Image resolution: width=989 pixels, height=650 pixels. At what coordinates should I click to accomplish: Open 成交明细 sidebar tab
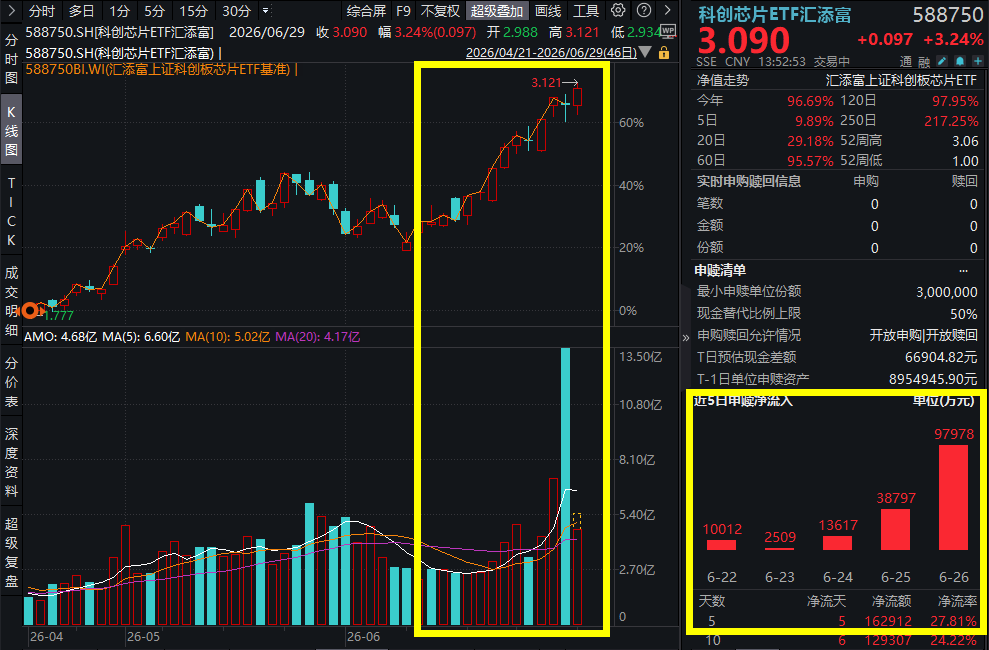pyautogui.click(x=11, y=301)
